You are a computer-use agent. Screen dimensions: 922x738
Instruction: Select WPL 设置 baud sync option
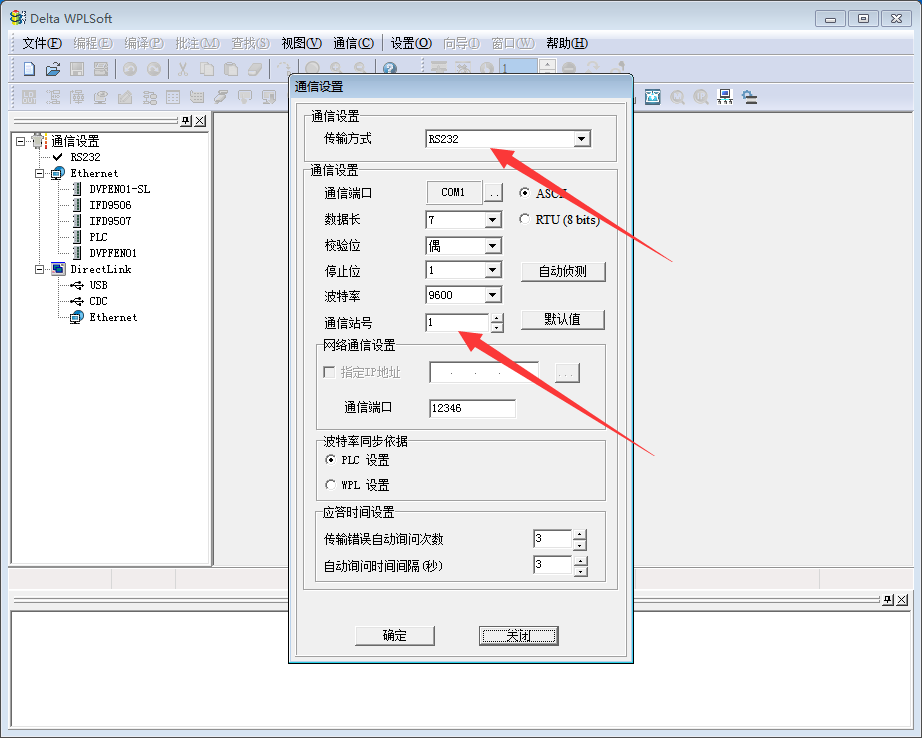point(330,485)
